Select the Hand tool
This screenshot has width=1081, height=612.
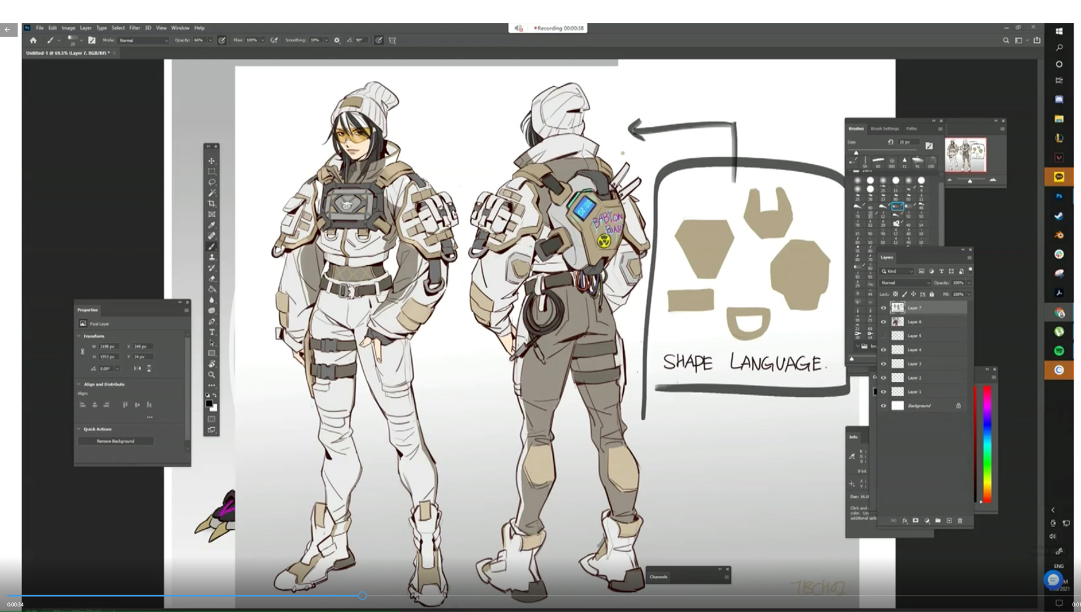point(212,364)
